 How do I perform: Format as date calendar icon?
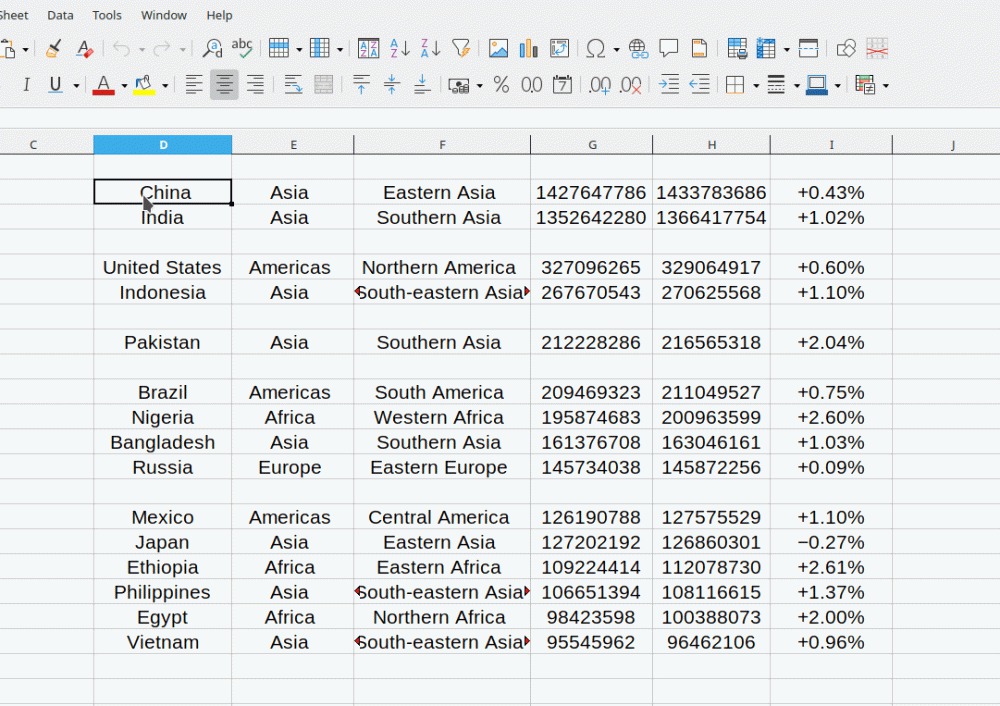click(562, 85)
